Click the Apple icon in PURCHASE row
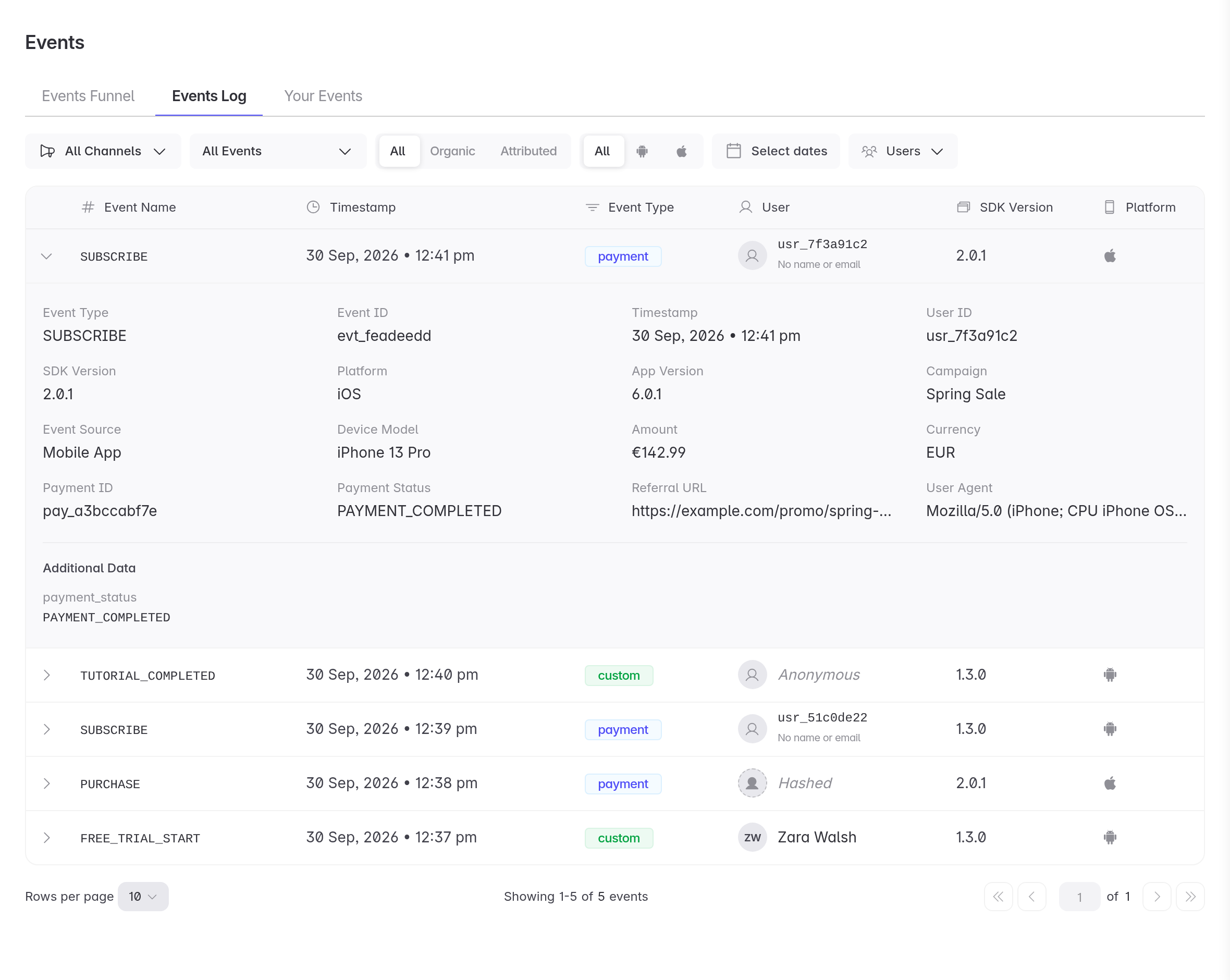1230x980 pixels. pos(1110,783)
